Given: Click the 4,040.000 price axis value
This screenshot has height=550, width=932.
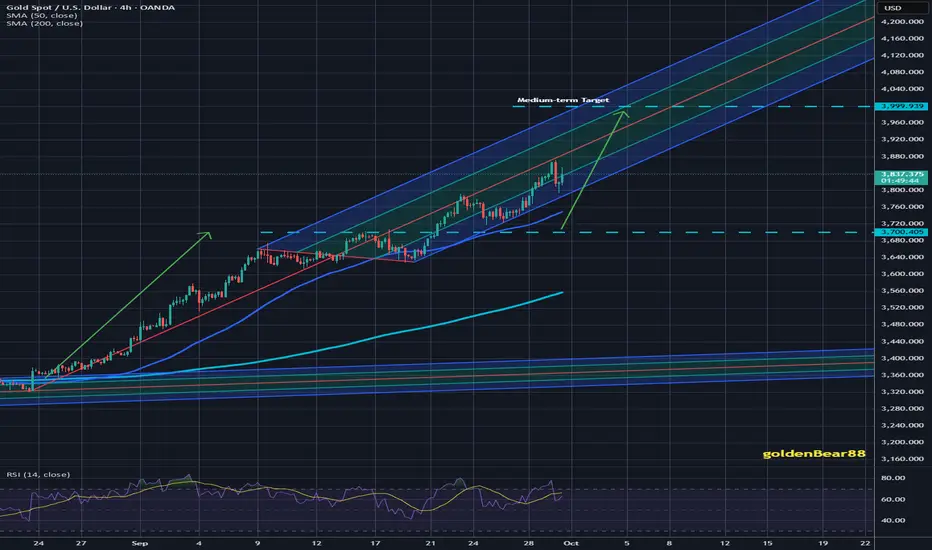Looking at the screenshot, I should click(x=902, y=89).
